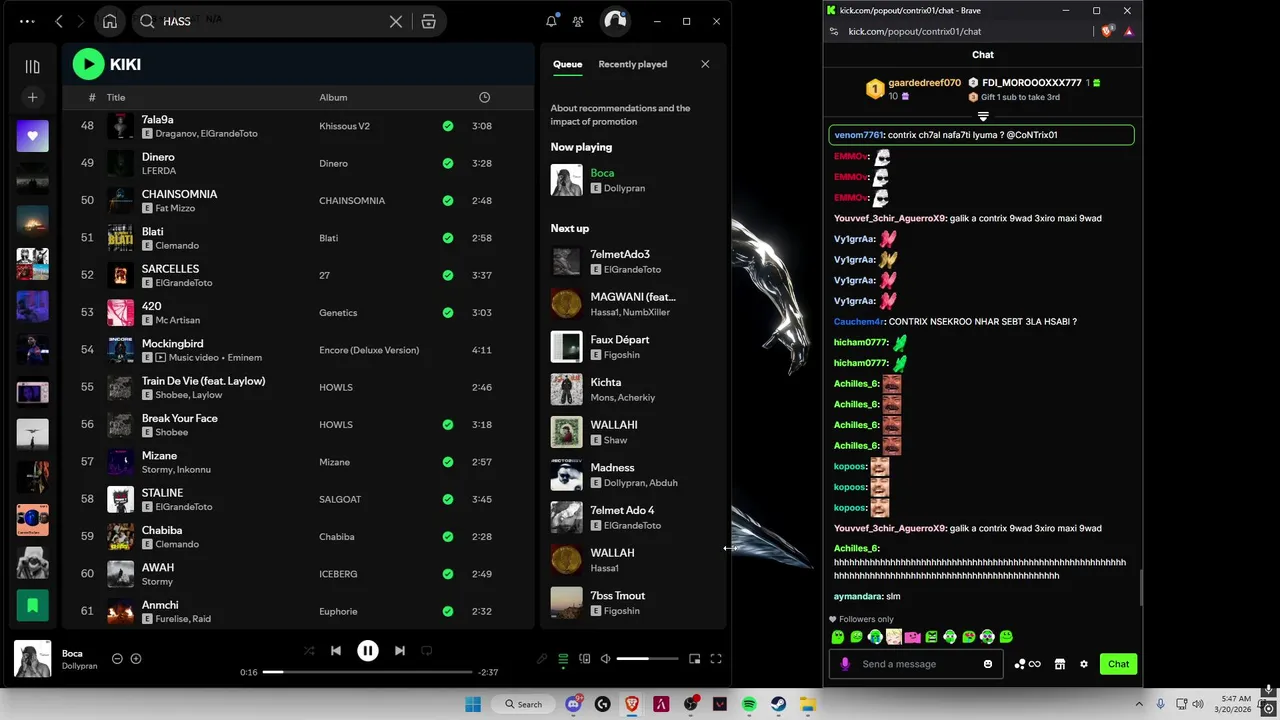
Task: Navigate forward with the right arrow in Spotify
Action: click(82, 21)
